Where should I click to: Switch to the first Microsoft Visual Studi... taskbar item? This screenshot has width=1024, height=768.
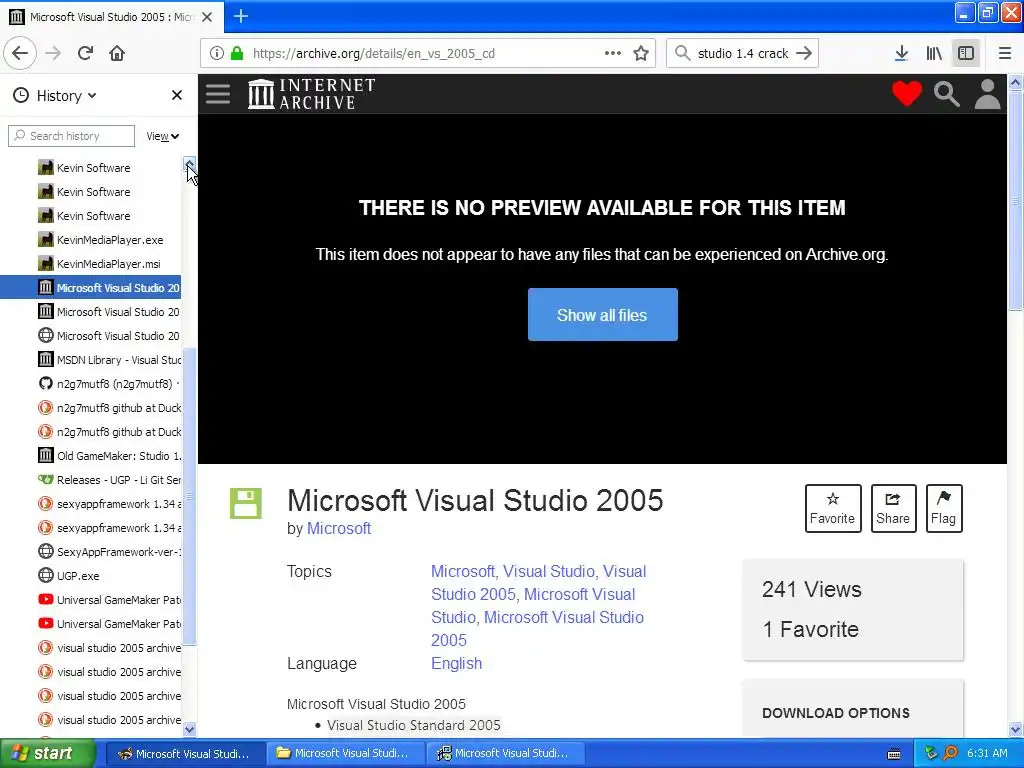[x=185, y=754]
